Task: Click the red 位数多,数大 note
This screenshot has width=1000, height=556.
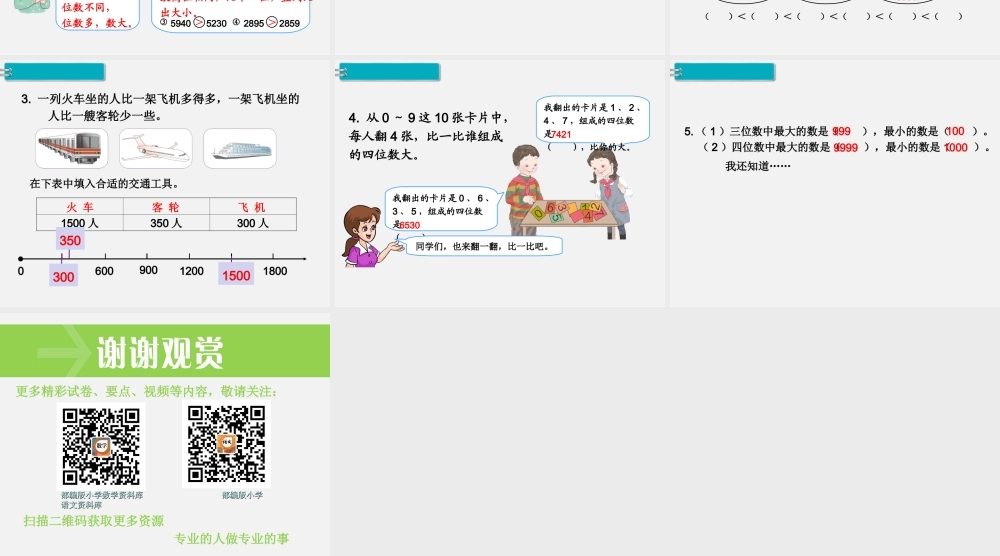Action: click(97, 23)
